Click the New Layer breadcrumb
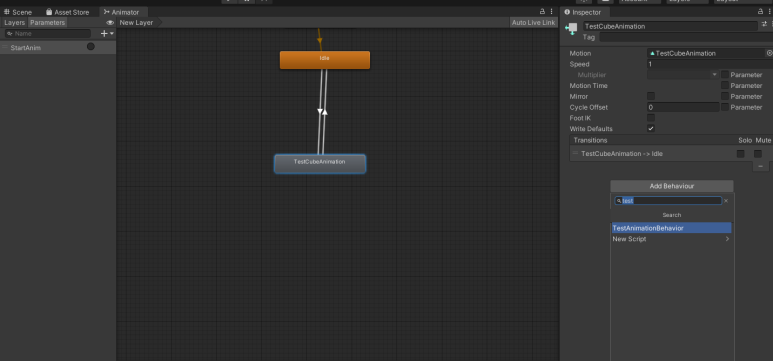 coord(136,23)
